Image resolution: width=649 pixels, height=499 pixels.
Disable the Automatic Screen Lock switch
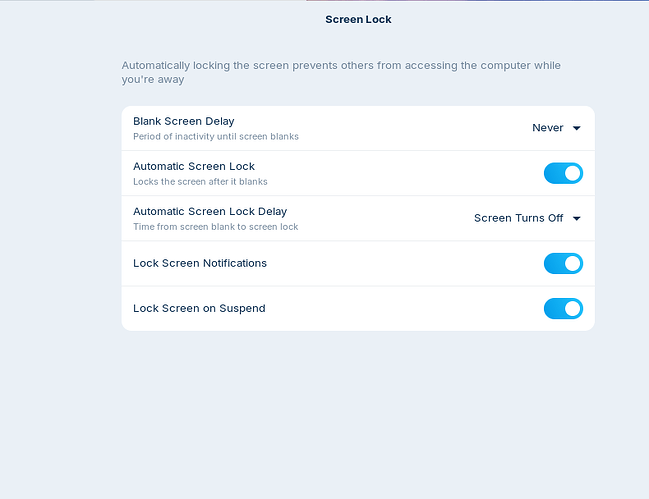pos(563,173)
